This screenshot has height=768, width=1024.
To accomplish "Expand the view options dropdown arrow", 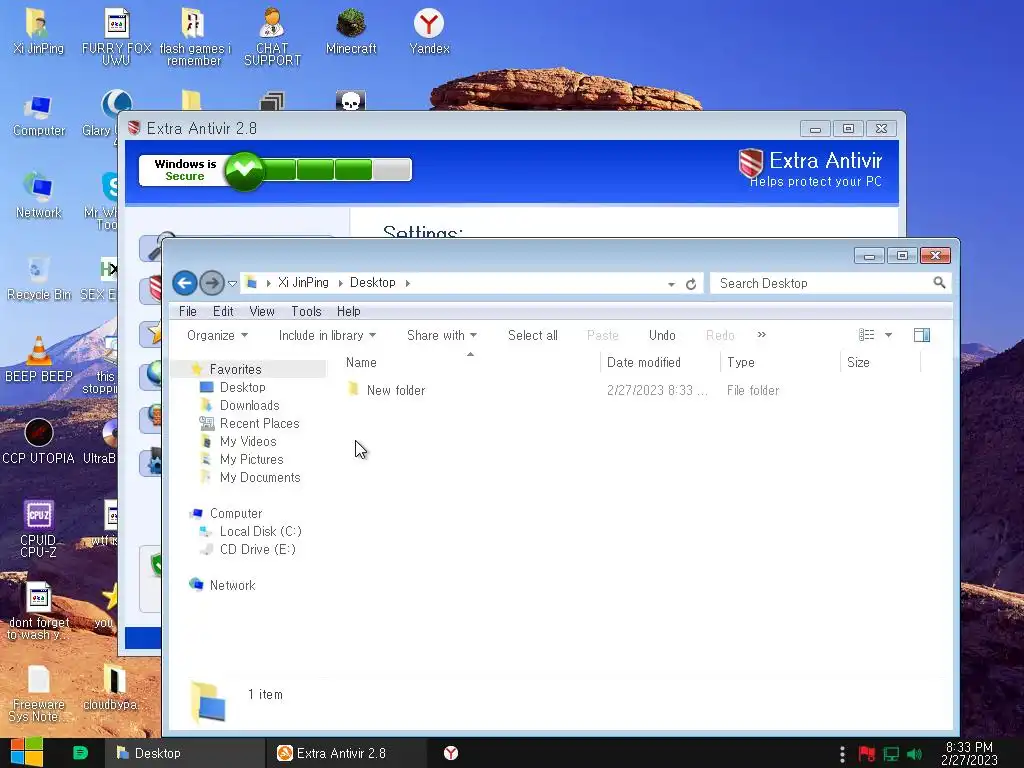I will tap(888, 335).
